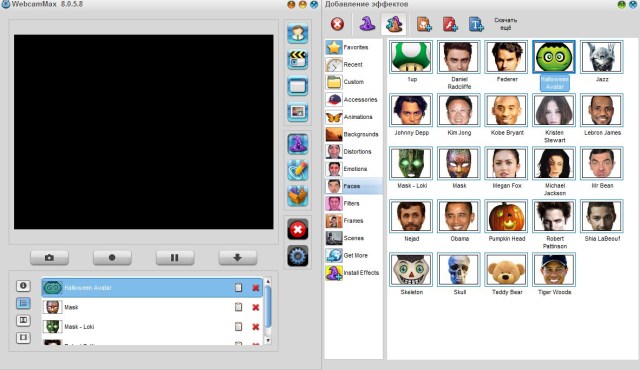Open the pencil doodle tool icon
The image size is (640, 370).
(298, 171)
